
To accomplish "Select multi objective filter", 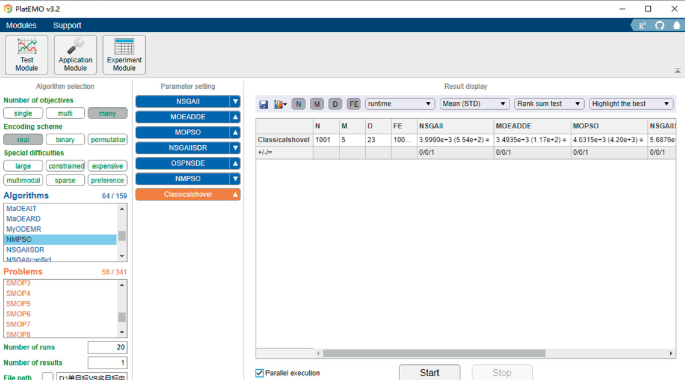I will [65, 114].
